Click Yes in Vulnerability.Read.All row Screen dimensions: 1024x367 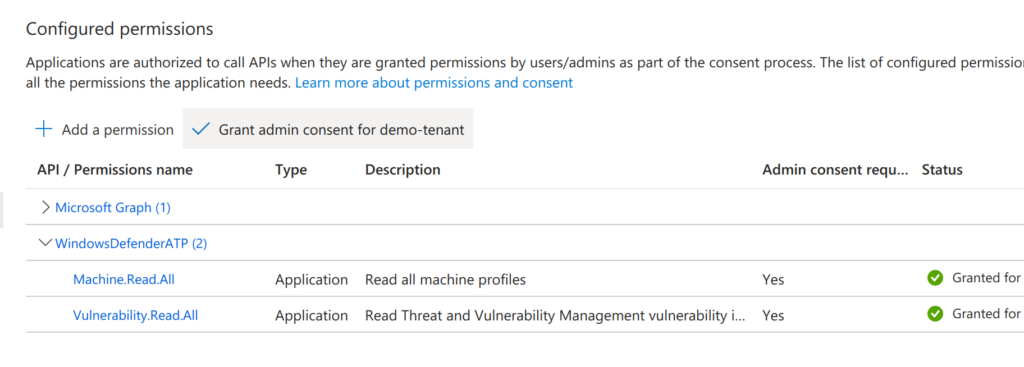pyautogui.click(x=773, y=315)
